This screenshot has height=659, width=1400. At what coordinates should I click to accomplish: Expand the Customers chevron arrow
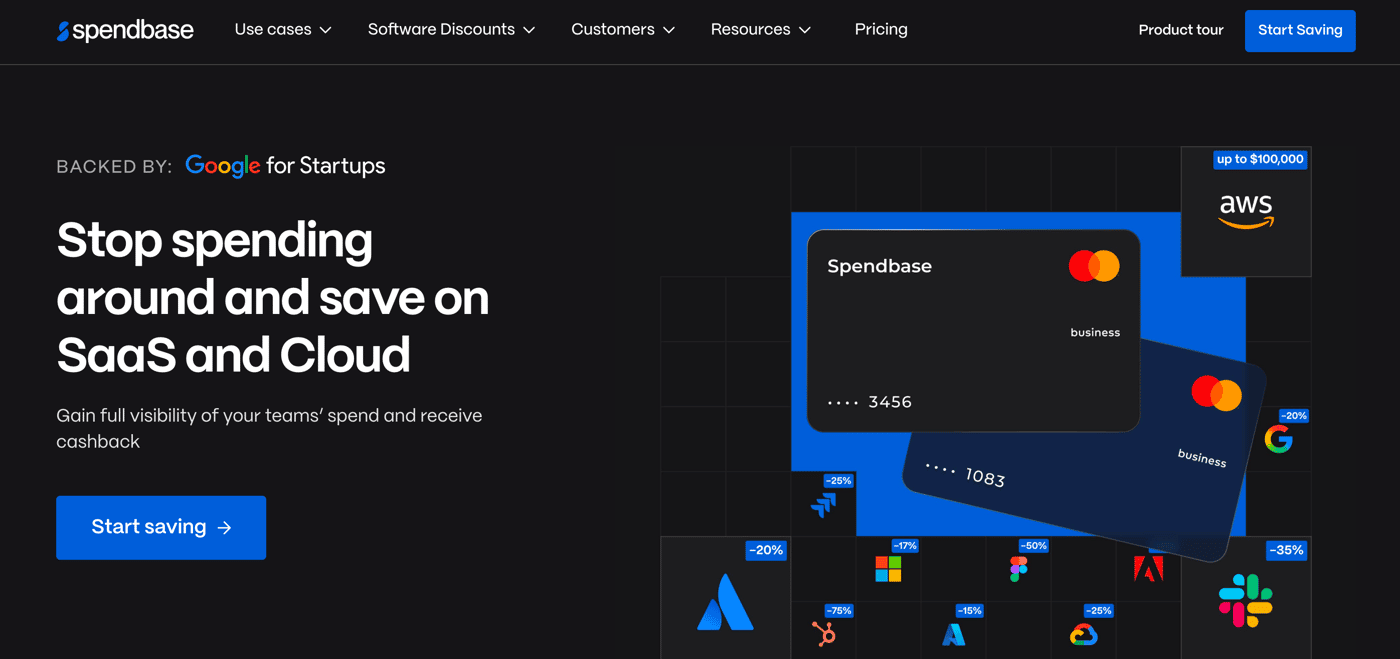pyautogui.click(x=669, y=31)
